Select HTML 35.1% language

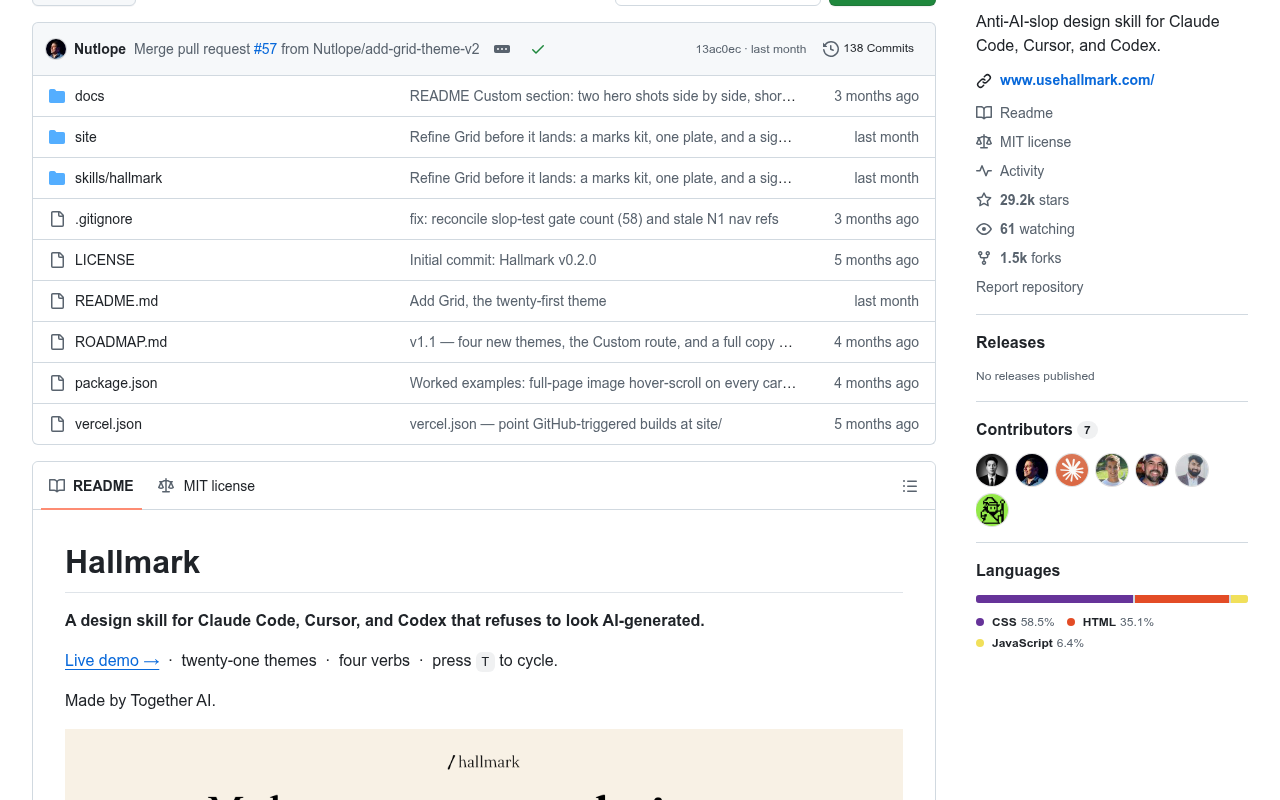[x=1110, y=622]
